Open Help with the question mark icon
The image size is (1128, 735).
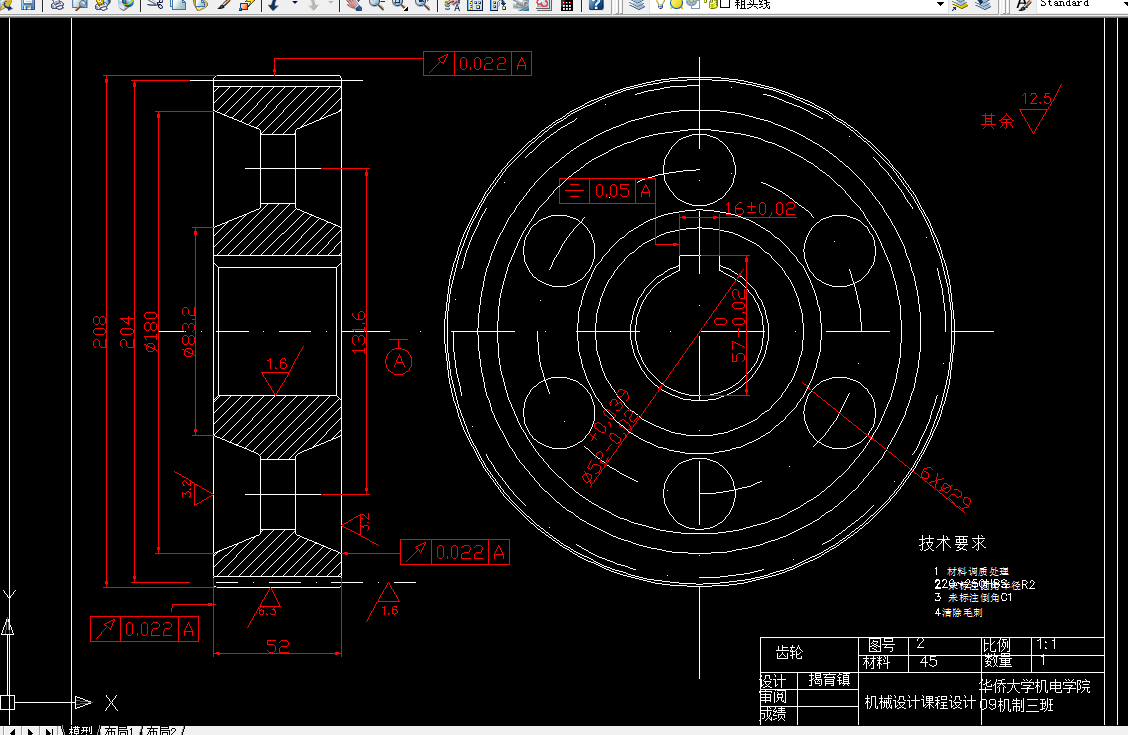(596, 4)
